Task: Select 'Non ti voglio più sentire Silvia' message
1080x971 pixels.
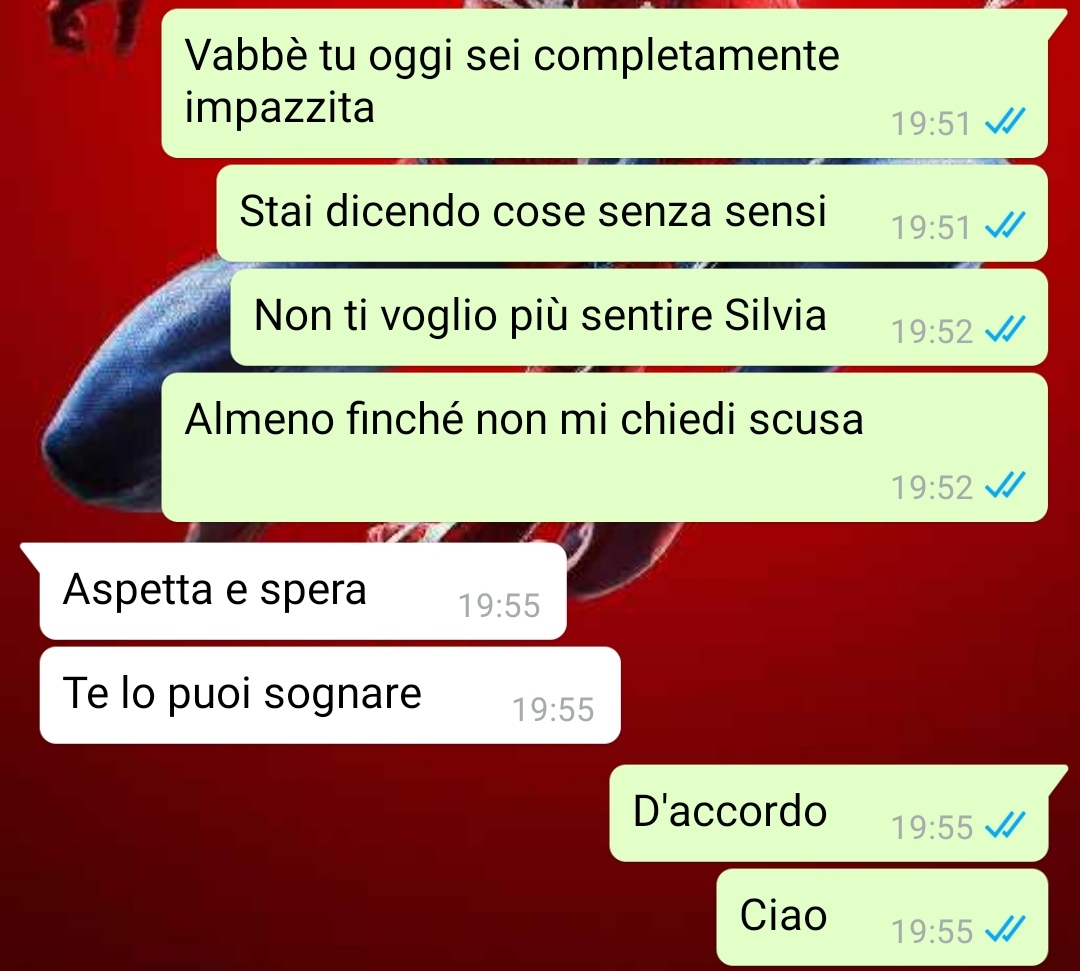Action: pos(639,317)
